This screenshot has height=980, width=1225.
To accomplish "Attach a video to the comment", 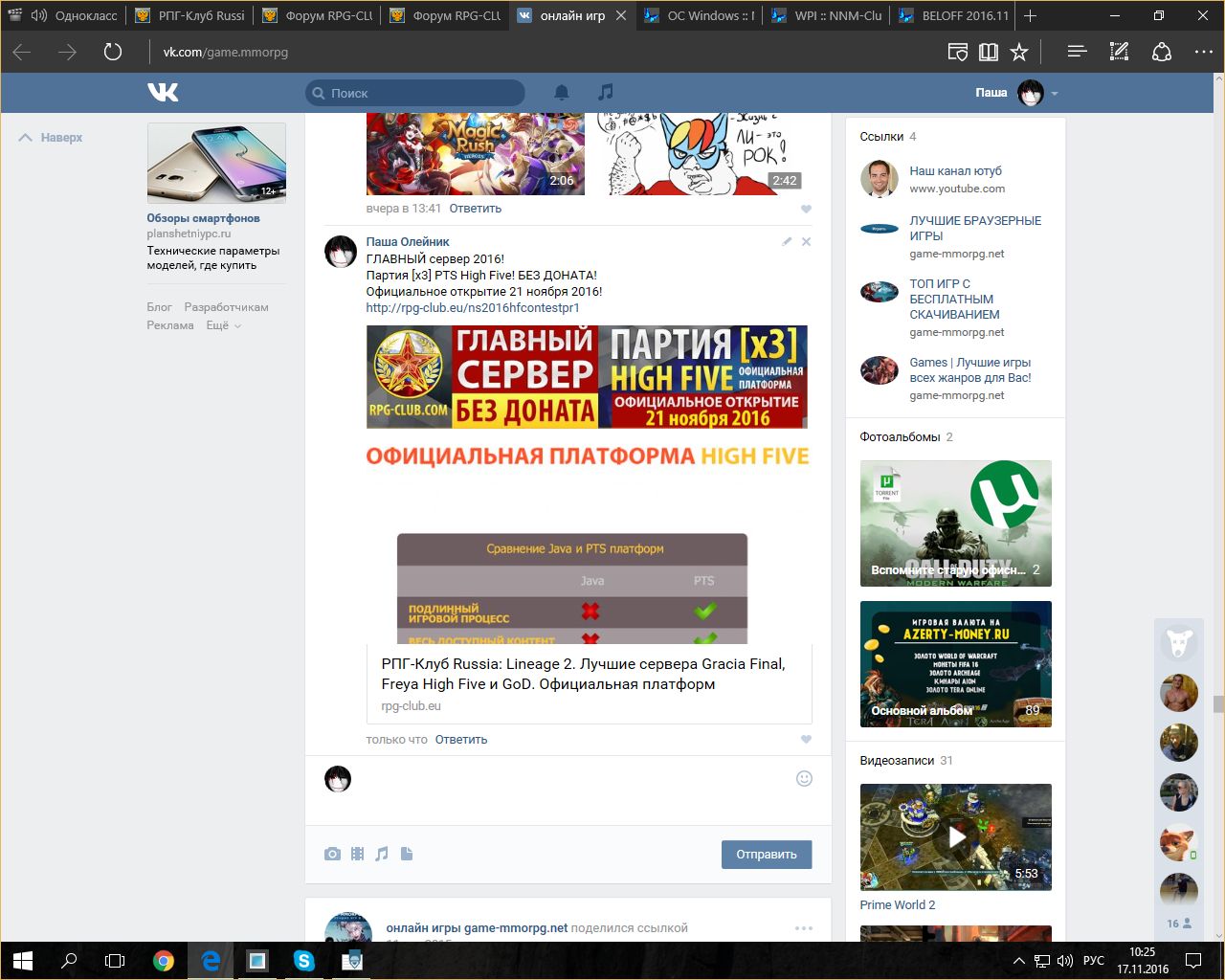I will click(357, 854).
